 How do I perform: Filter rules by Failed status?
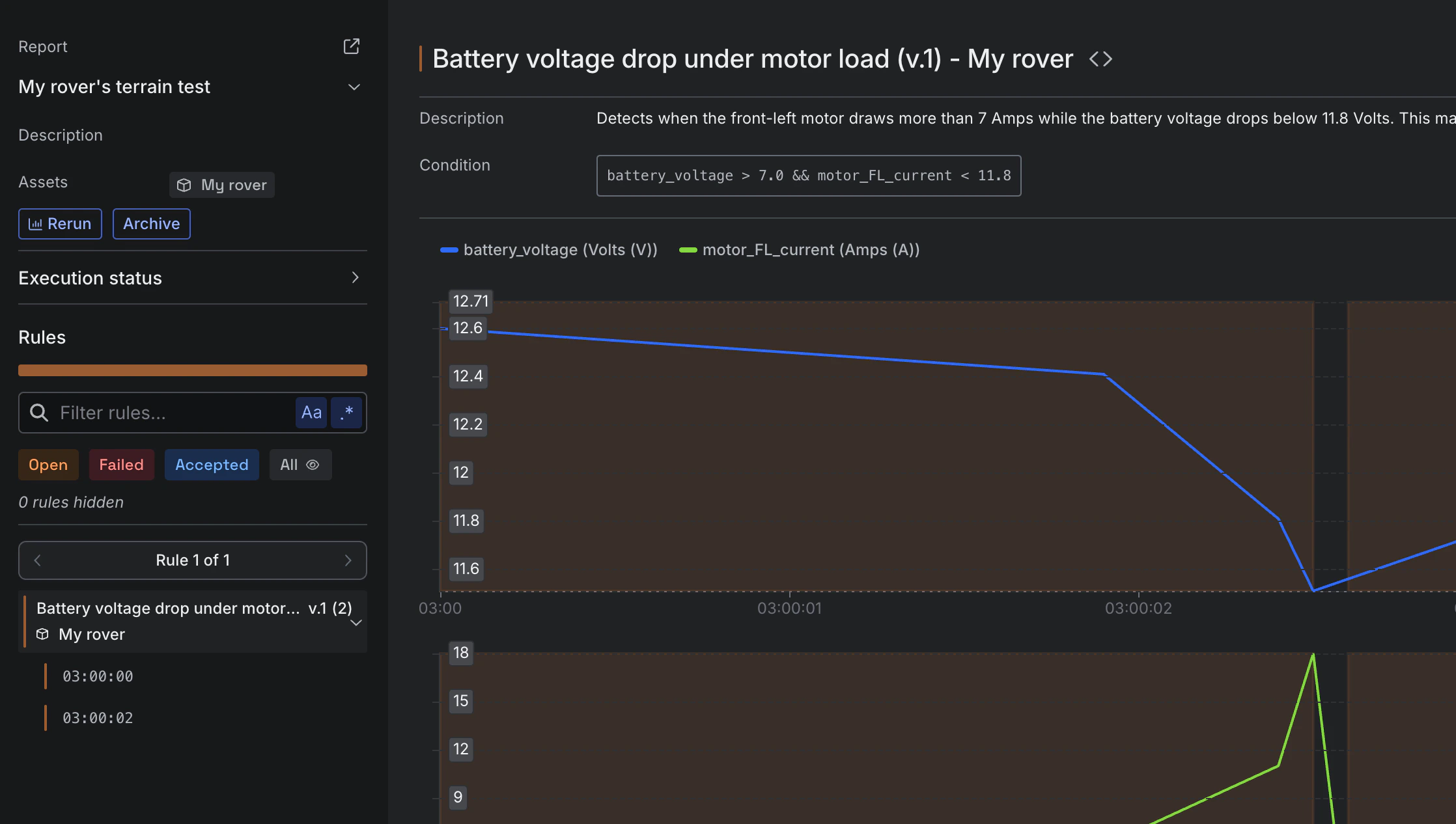pos(121,465)
